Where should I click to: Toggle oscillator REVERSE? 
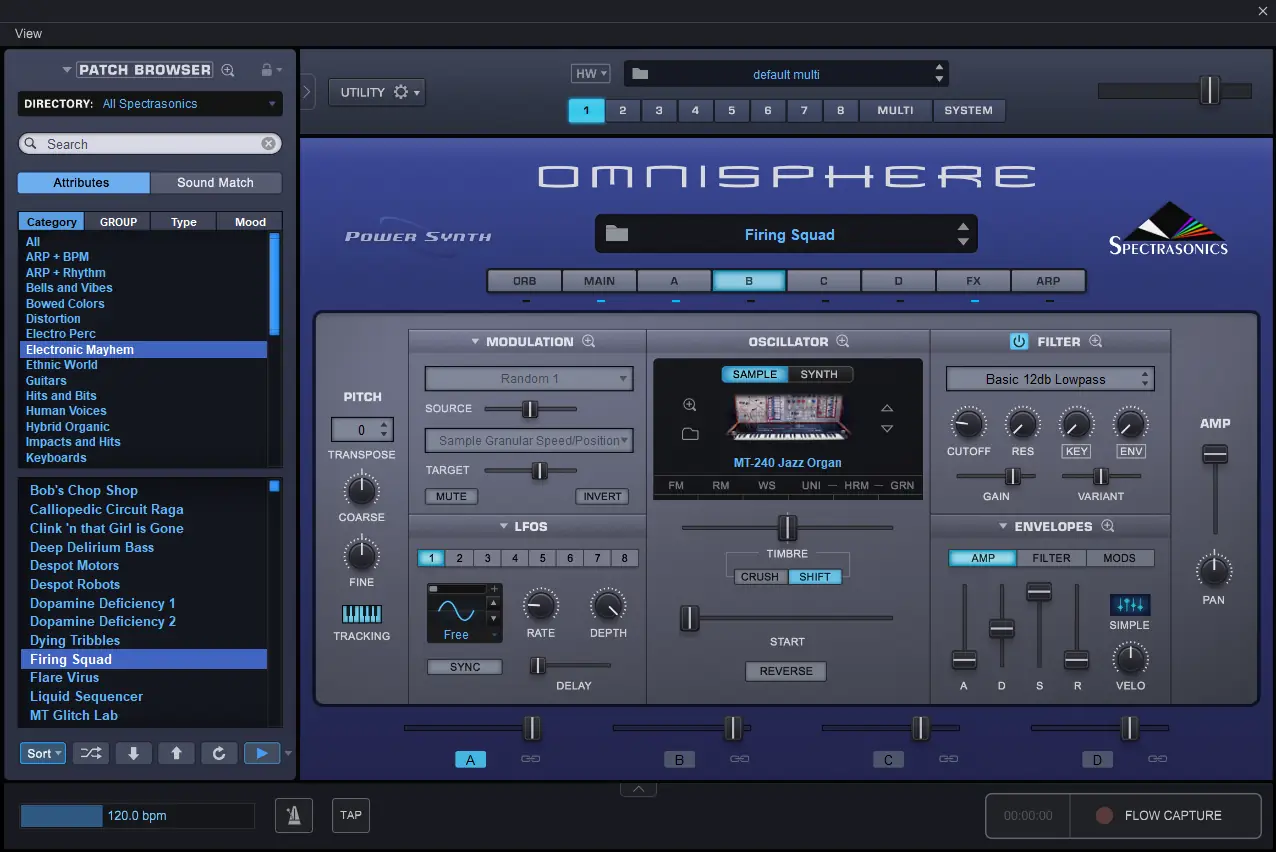click(786, 671)
